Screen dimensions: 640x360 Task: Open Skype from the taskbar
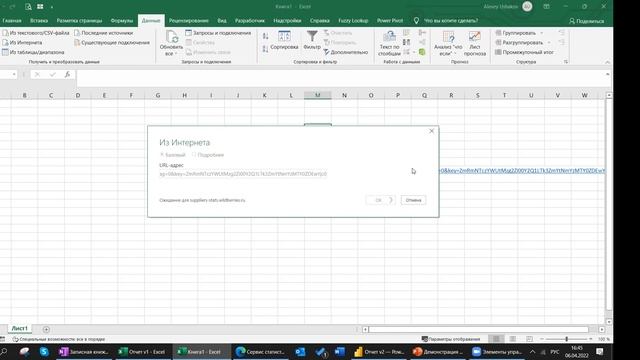pyautogui.click(x=44, y=351)
